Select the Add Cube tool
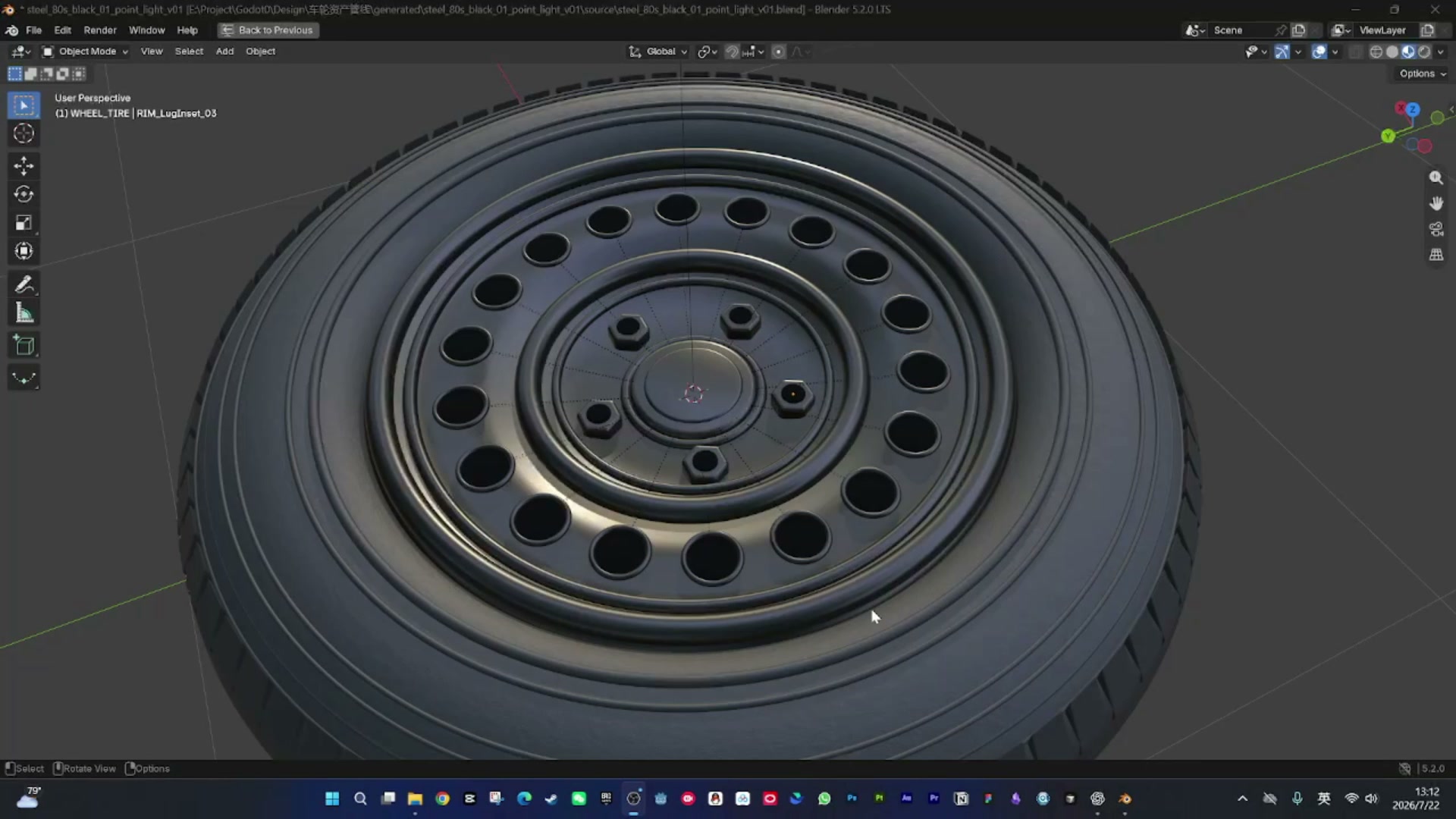 click(24, 346)
